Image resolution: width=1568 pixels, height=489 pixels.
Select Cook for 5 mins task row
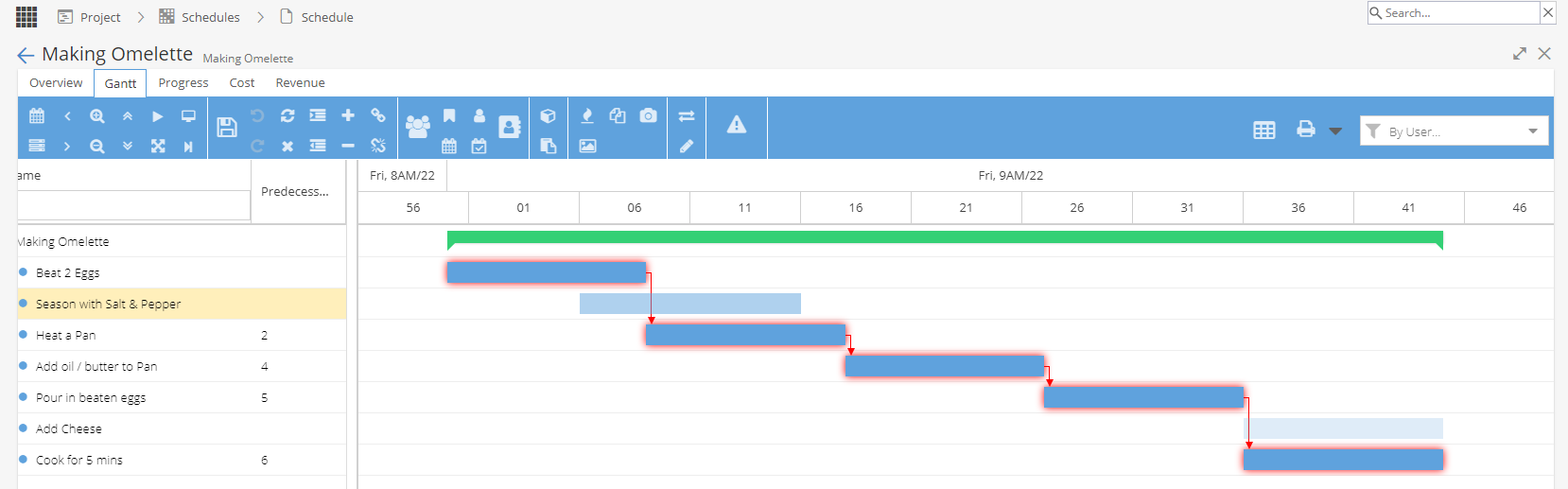[182, 460]
